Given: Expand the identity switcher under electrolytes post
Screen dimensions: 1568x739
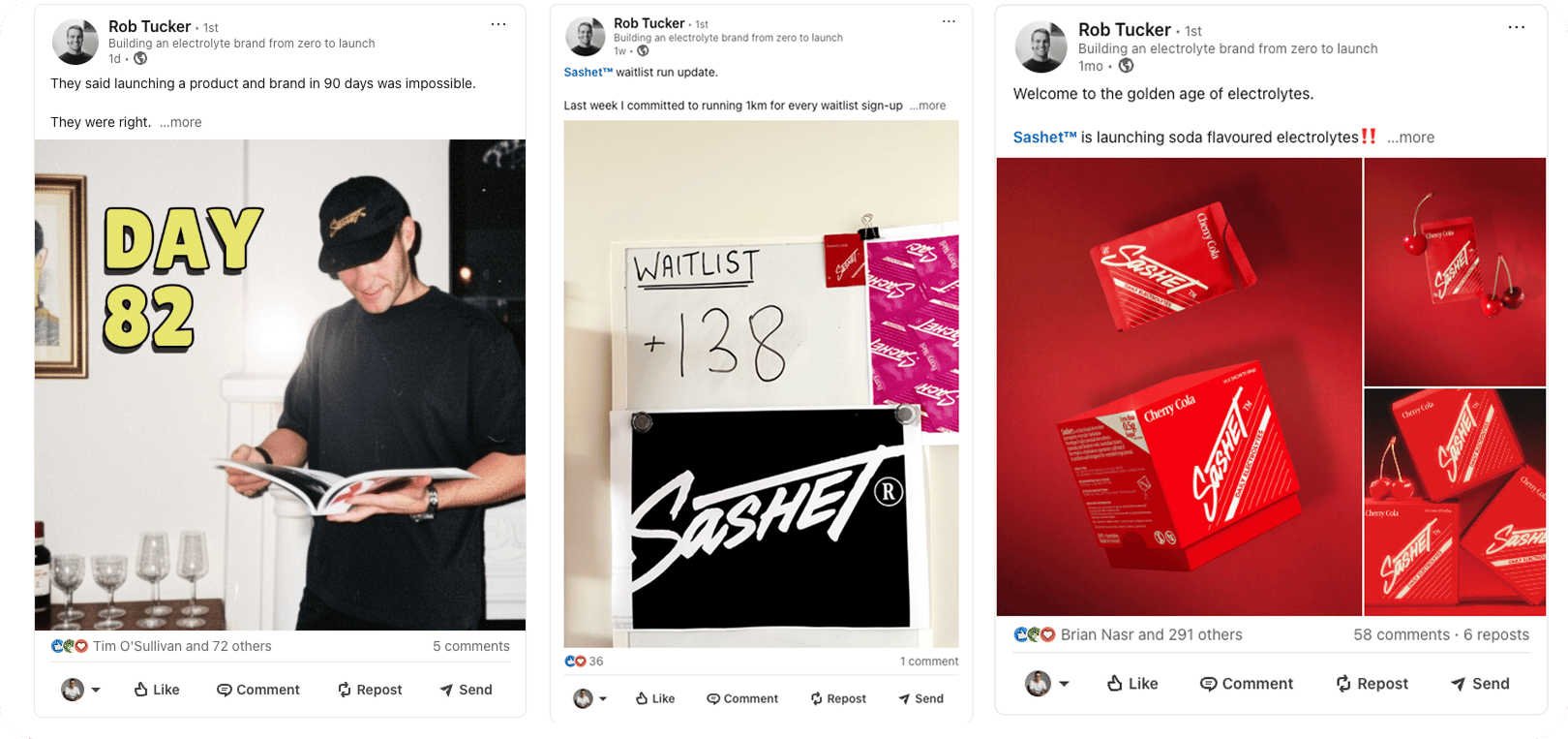Looking at the screenshot, I should click(x=1047, y=684).
